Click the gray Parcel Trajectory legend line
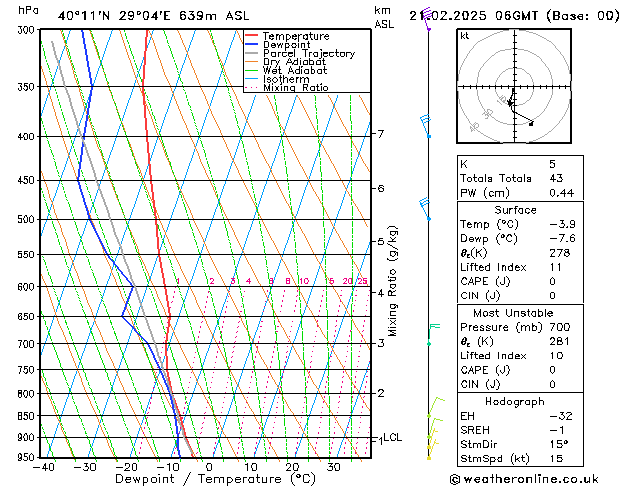 (252, 53)
